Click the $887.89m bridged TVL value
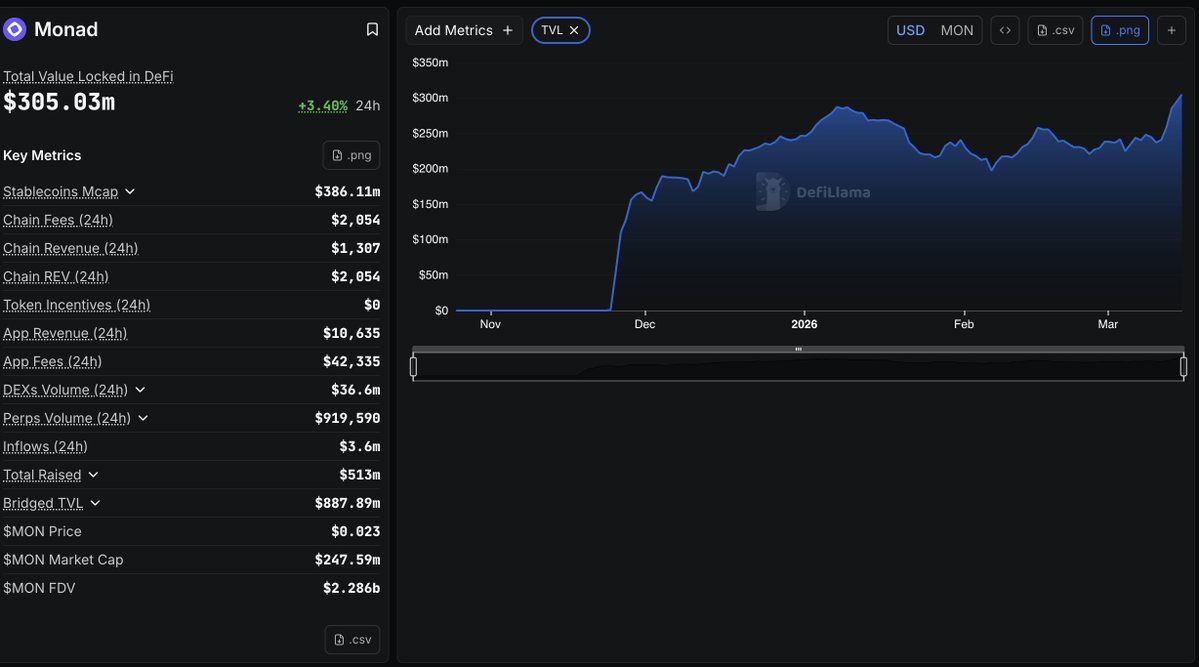Viewport: 1199px width, 667px height. 347,503
